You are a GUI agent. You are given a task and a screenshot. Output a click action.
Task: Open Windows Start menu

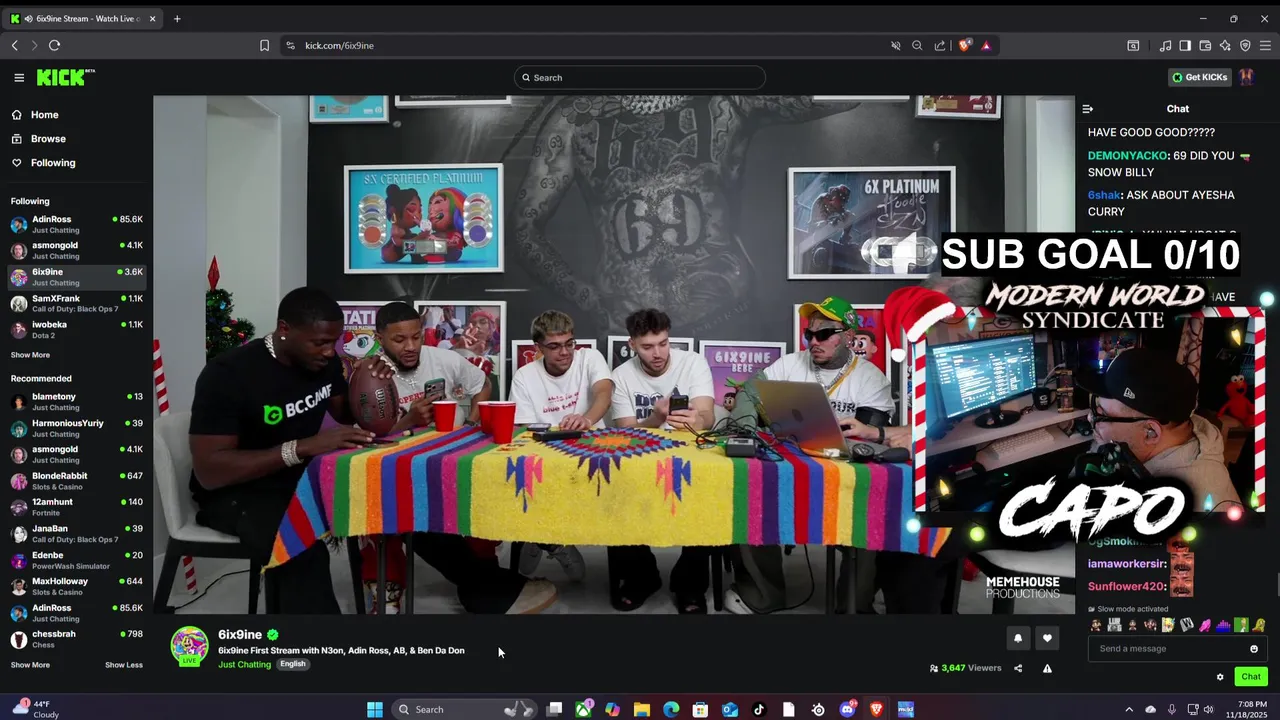(x=375, y=709)
